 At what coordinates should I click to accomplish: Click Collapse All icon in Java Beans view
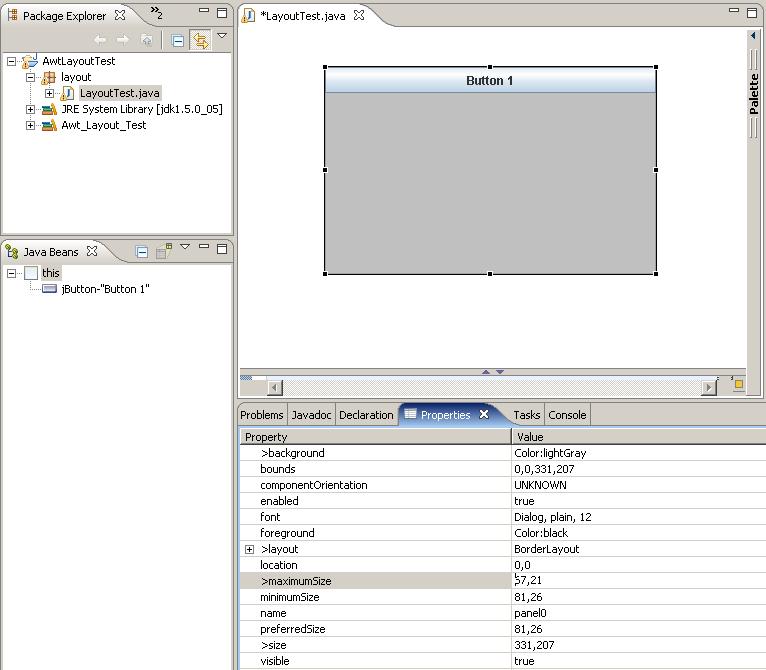tap(142, 252)
